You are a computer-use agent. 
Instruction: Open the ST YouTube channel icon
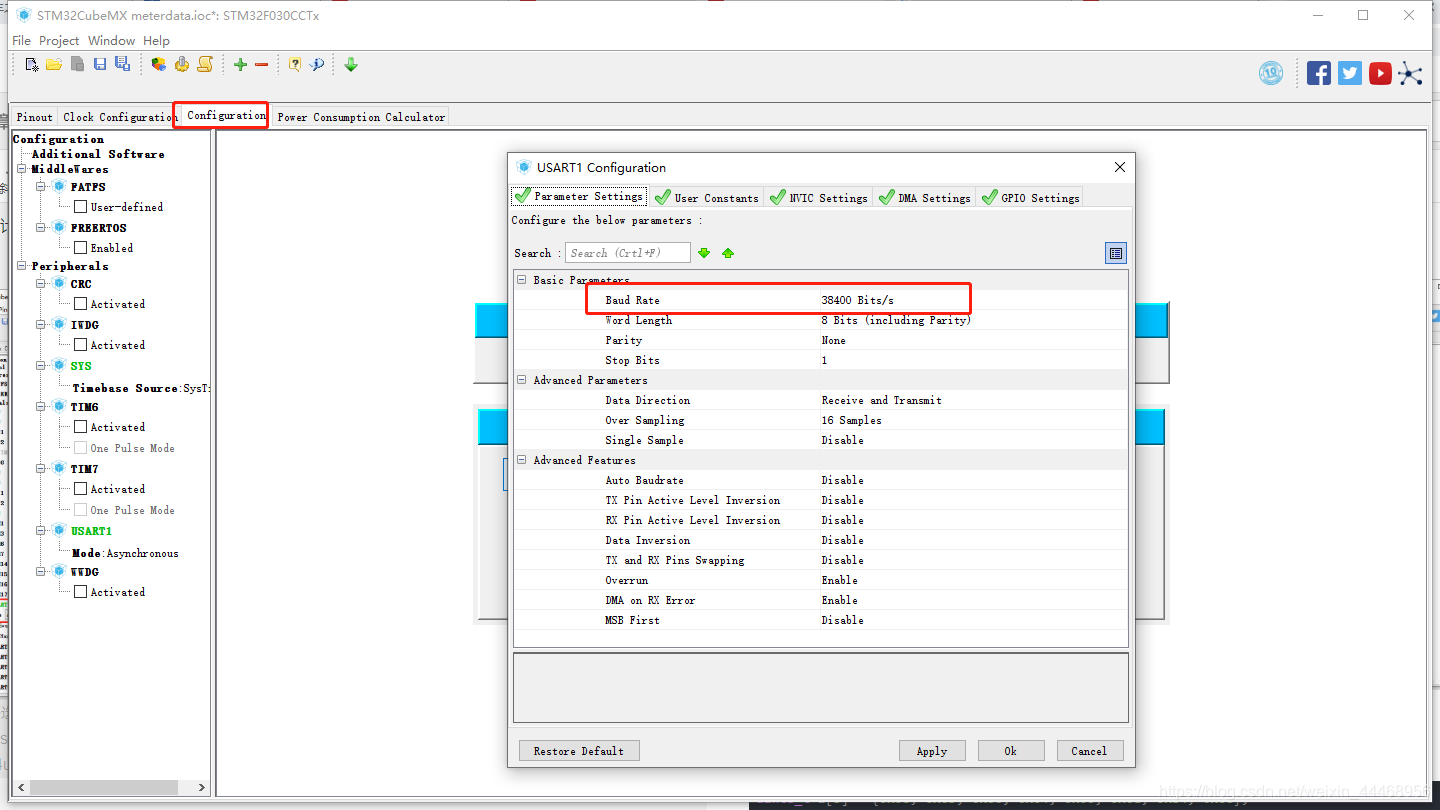point(1381,73)
